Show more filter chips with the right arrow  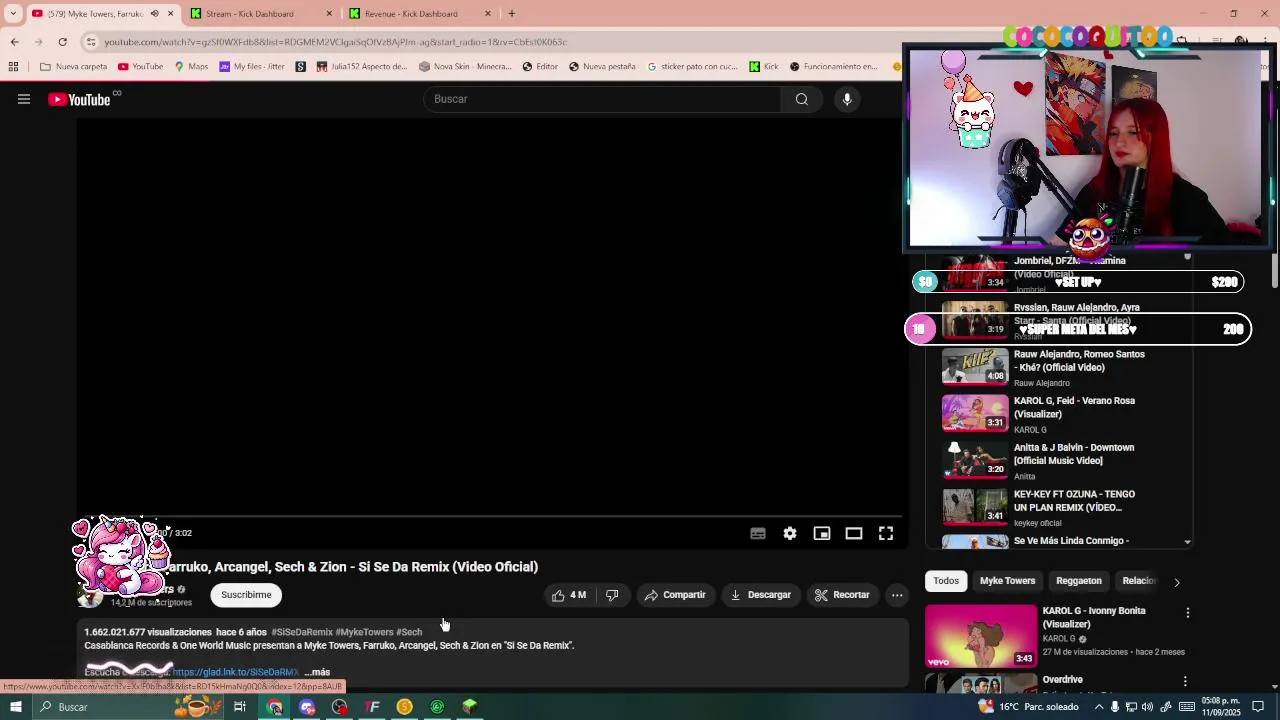[1176, 582]
